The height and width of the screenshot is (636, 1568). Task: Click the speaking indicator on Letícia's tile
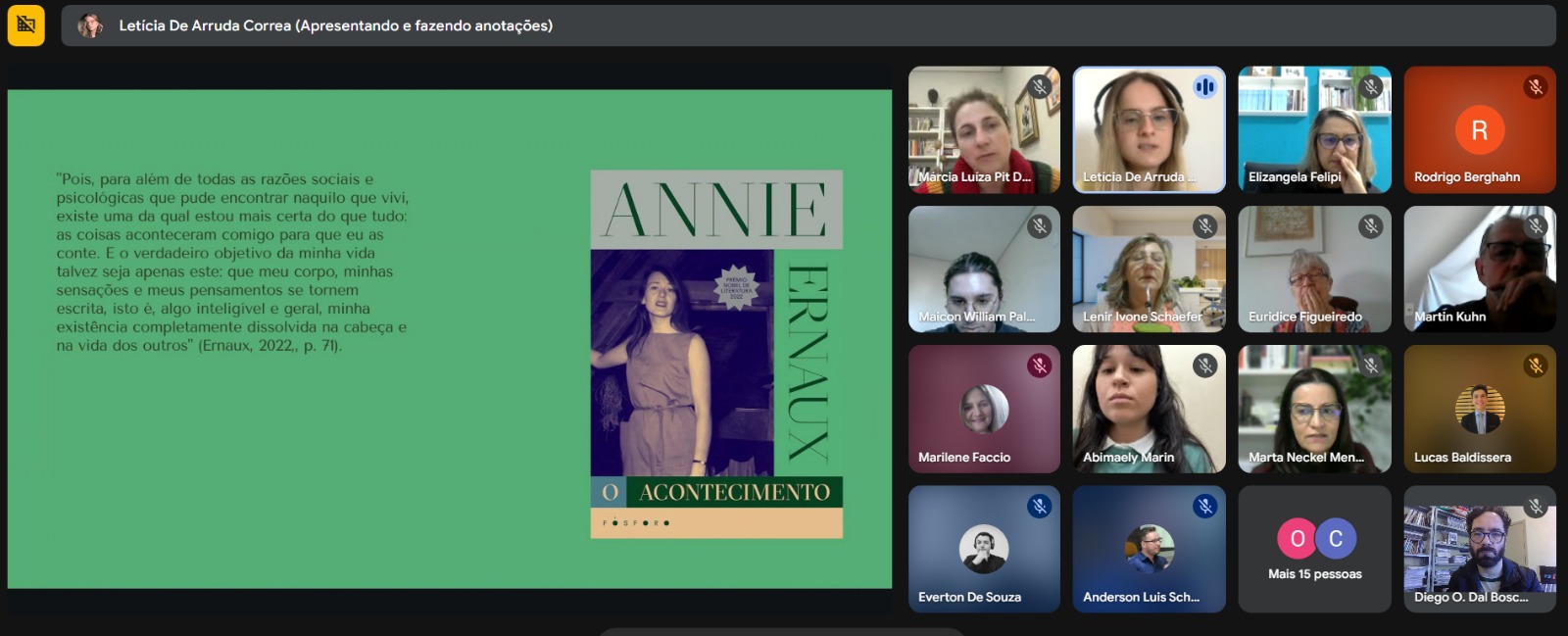[x=1204, y=87]
